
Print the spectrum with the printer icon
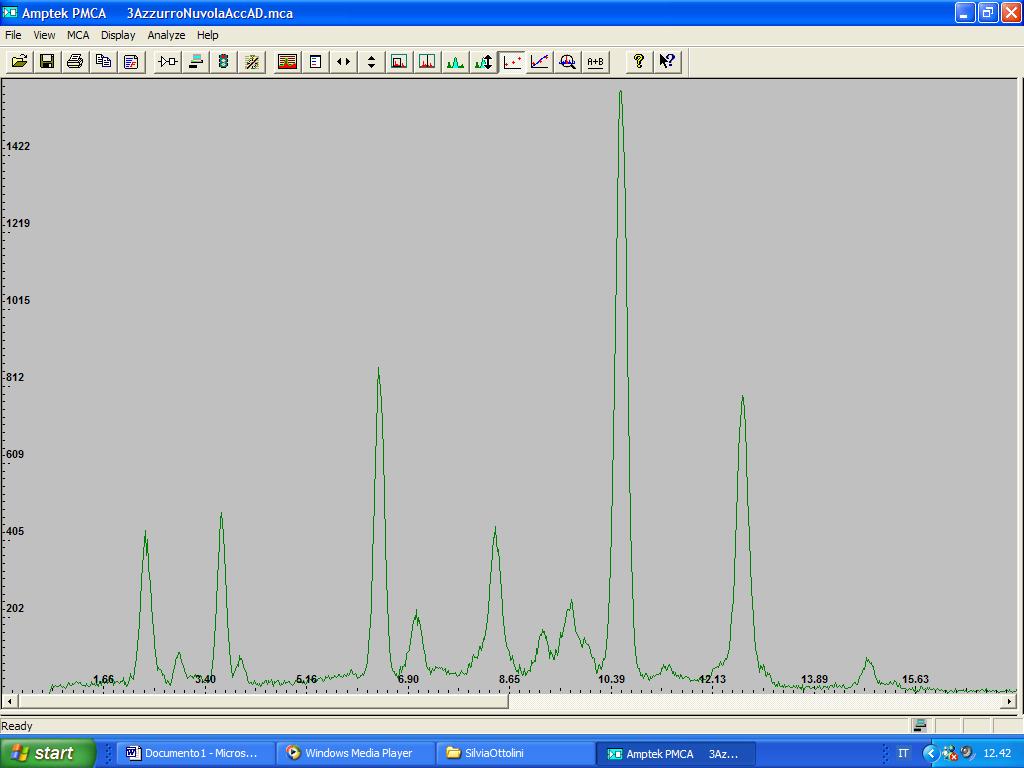pyautogui.click(x=75, y=61)
